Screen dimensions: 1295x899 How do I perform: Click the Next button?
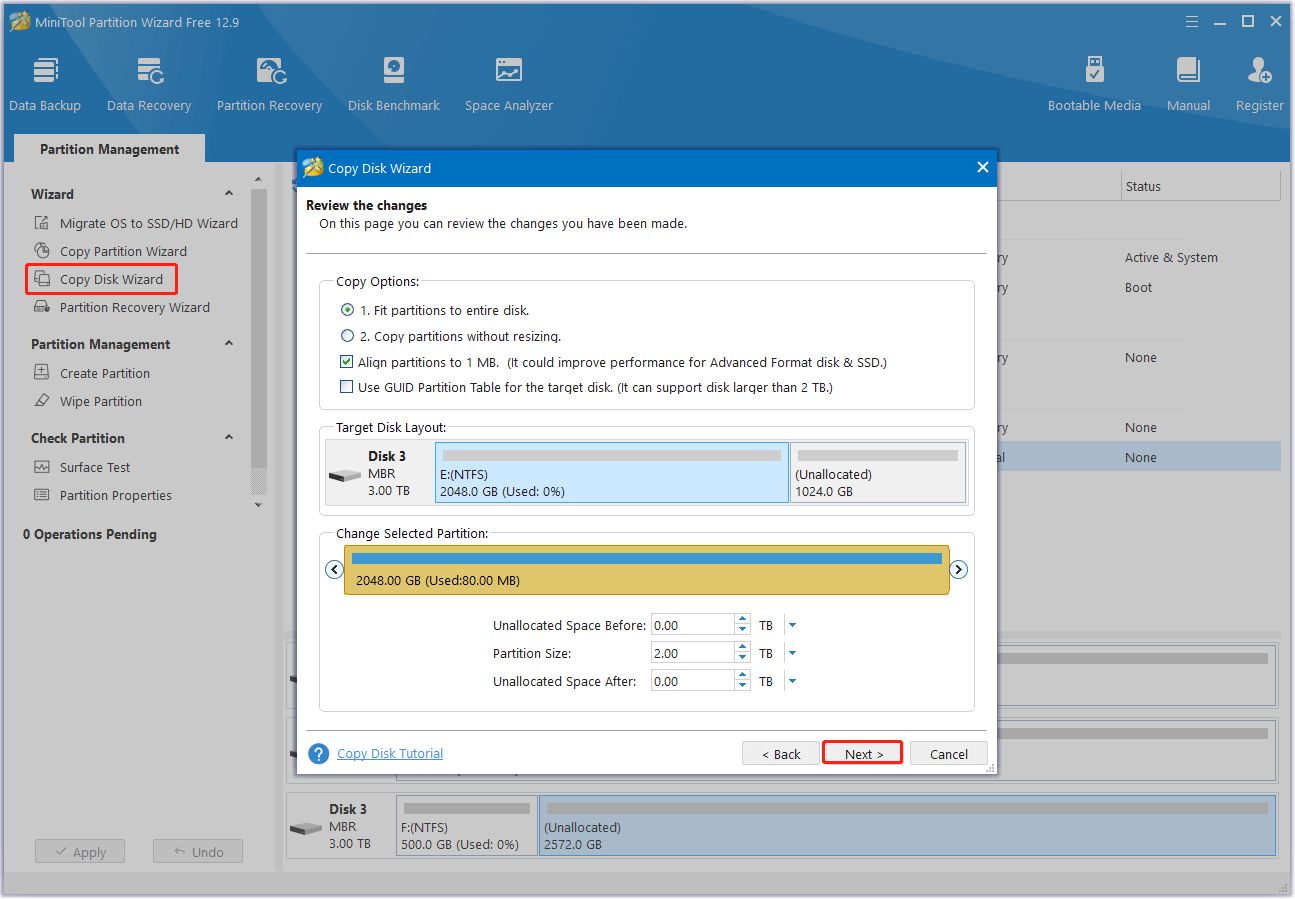click(863, 753)
